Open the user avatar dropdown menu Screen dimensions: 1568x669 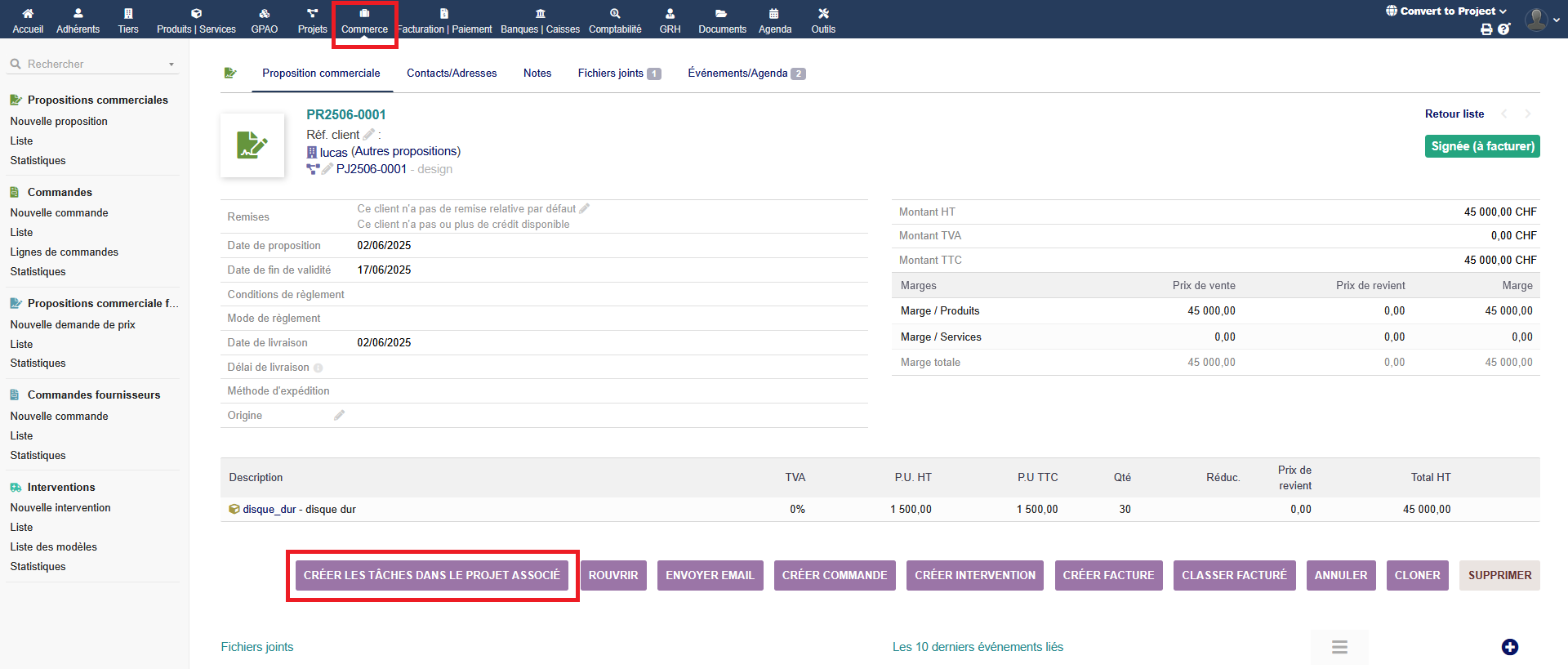(x=1542, y=20)
